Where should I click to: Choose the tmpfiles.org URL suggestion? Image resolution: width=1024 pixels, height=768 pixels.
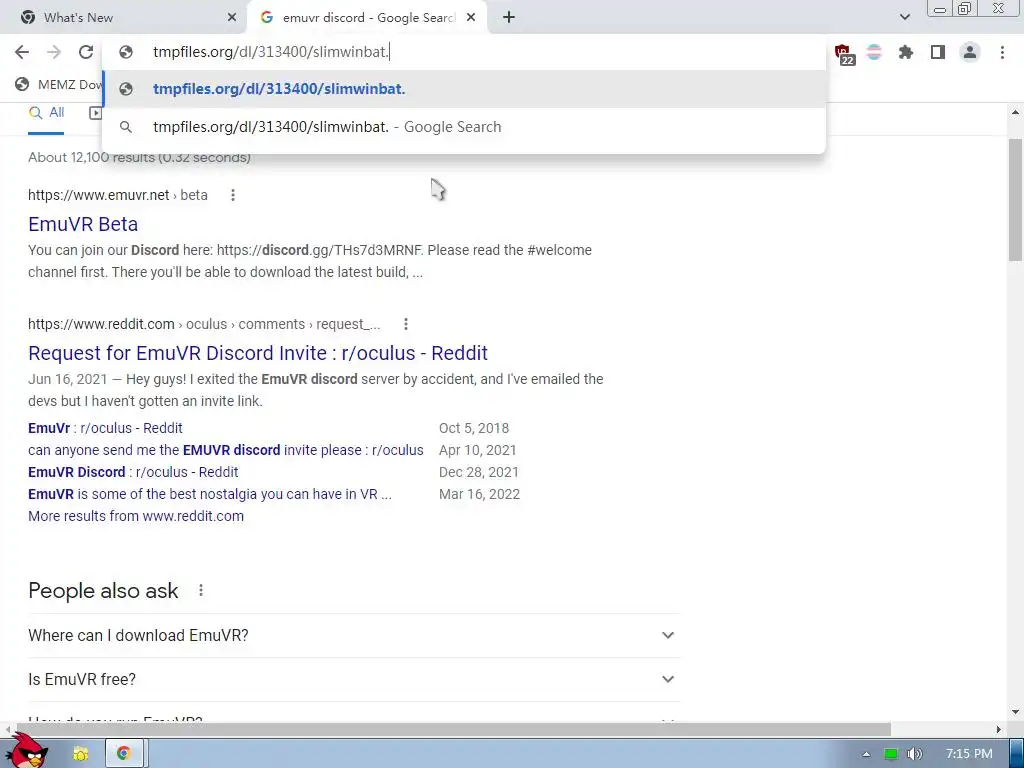point(464,89)
